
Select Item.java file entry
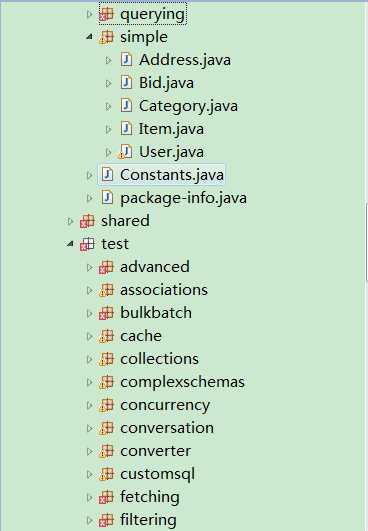click(171, 129)
